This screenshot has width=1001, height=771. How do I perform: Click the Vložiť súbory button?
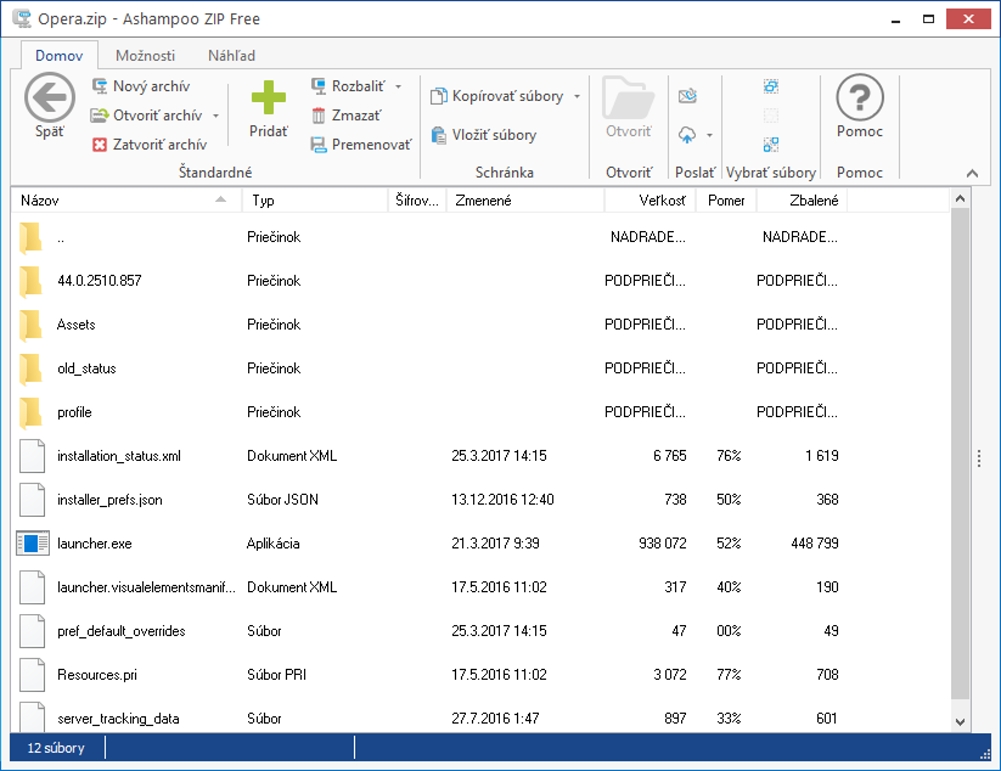(x=483, y=135)
